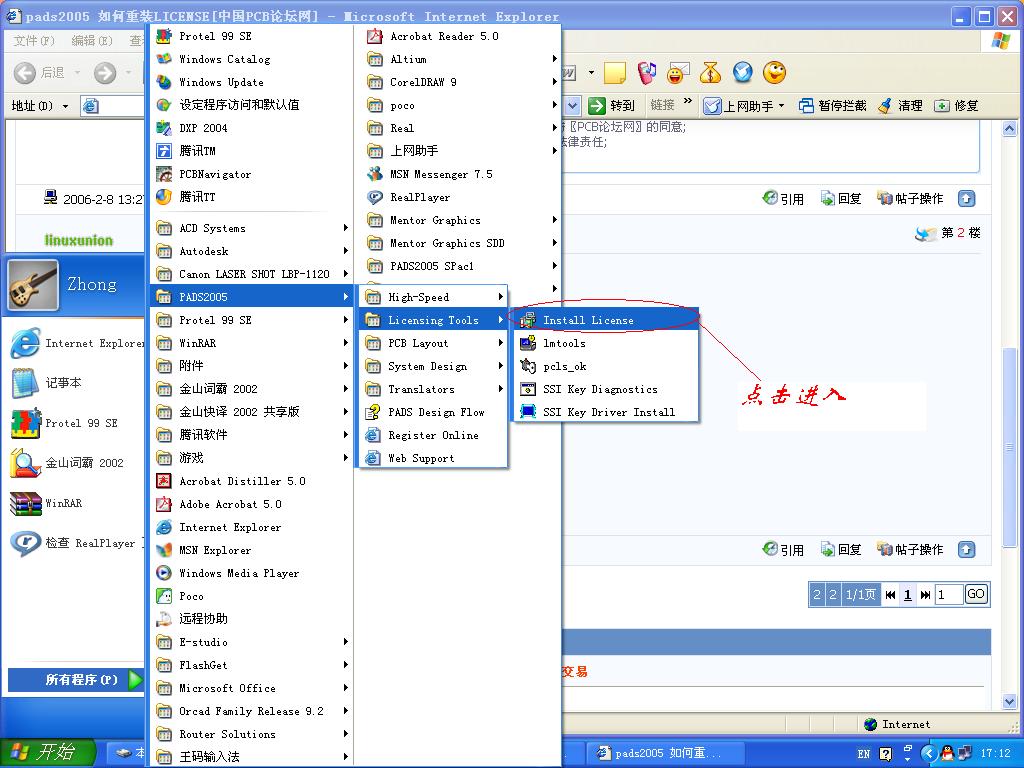Click the EN language indicator
This screenshot has width=1024, height=768.
(x=863, y=754)
